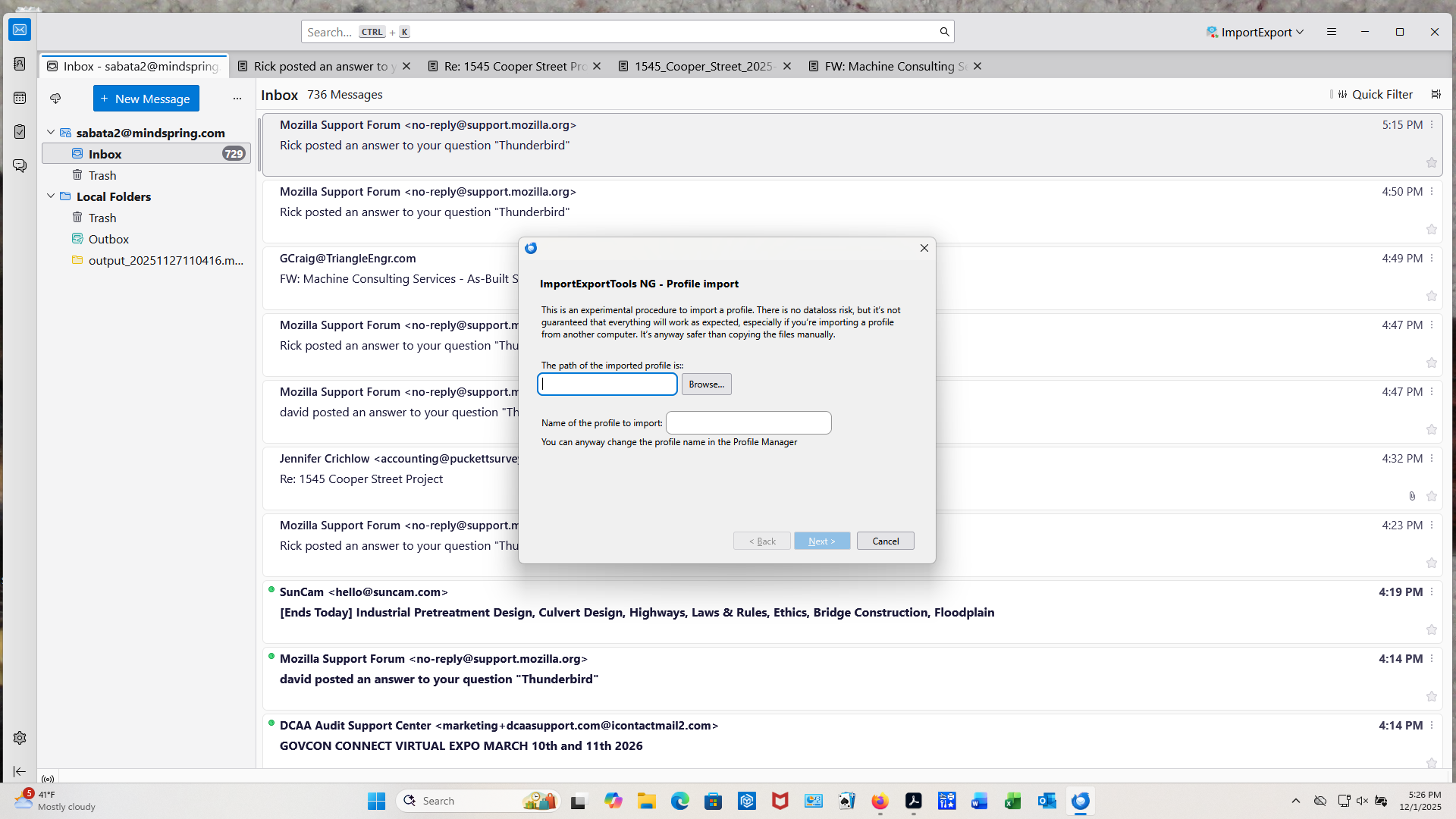Click the profile name input field
Image resolution: width=1456 pixels, height=819 pixels.
click(748, 422)
